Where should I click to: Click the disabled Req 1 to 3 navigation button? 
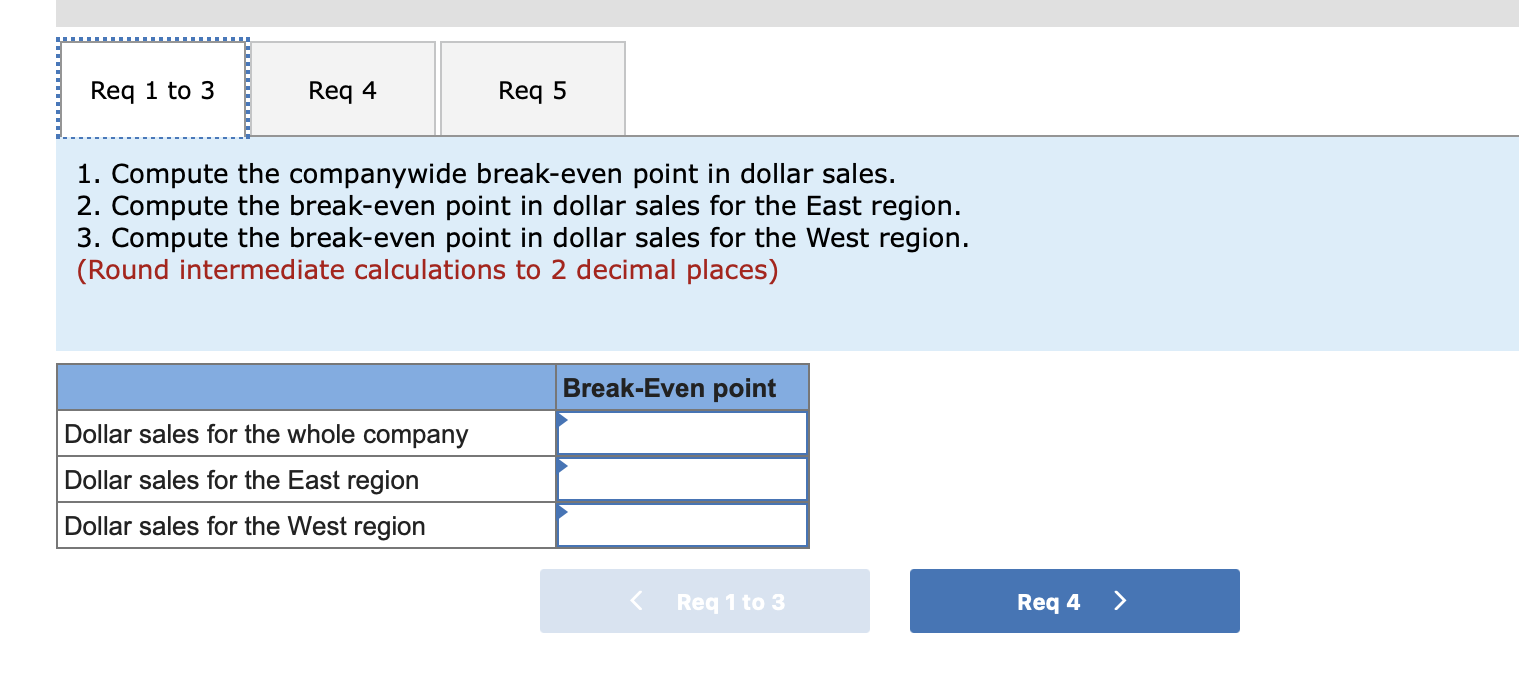point(704,601)
